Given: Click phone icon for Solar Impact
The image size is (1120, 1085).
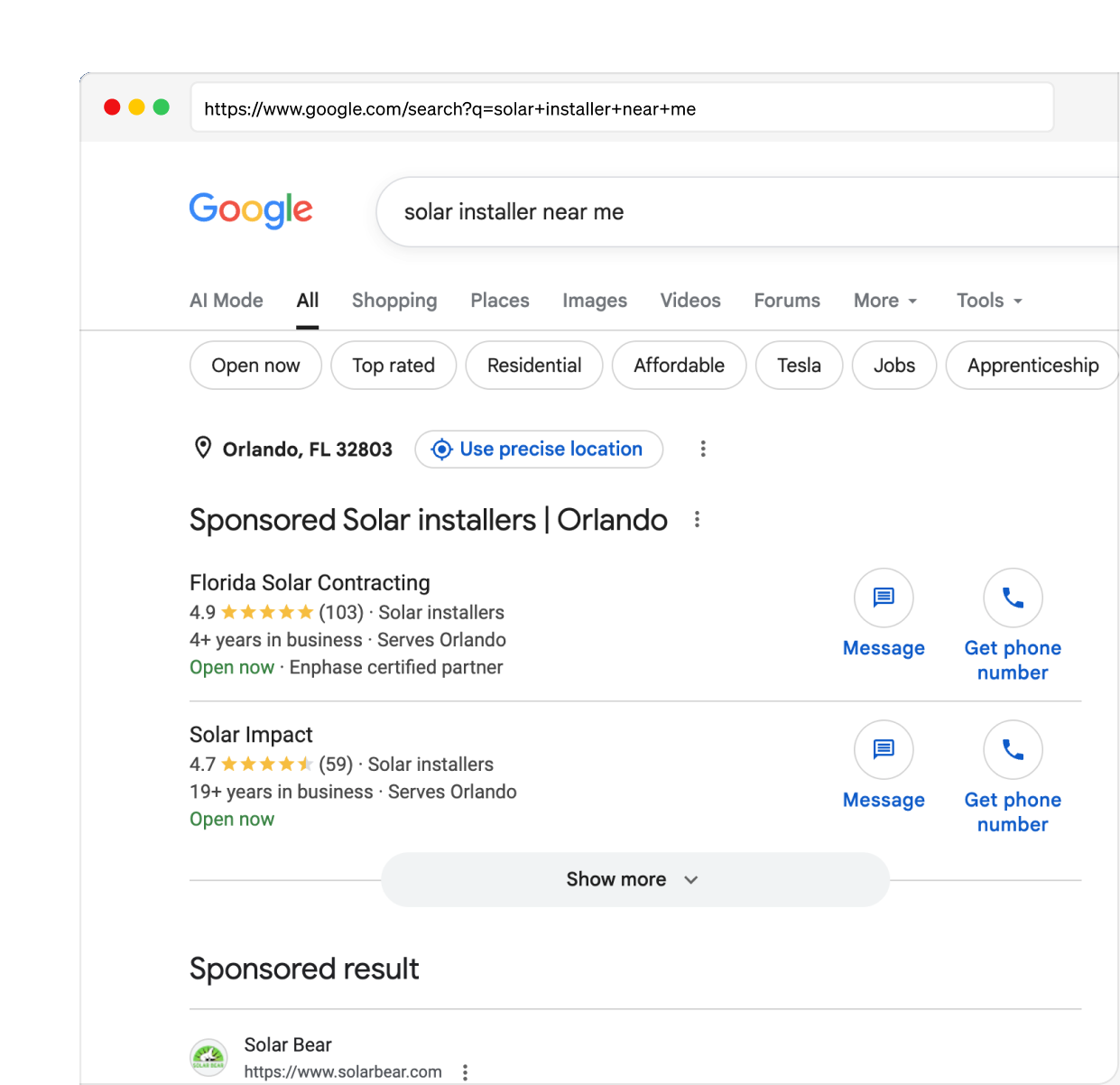Looking at the screenshot, I should [1013, 749].
